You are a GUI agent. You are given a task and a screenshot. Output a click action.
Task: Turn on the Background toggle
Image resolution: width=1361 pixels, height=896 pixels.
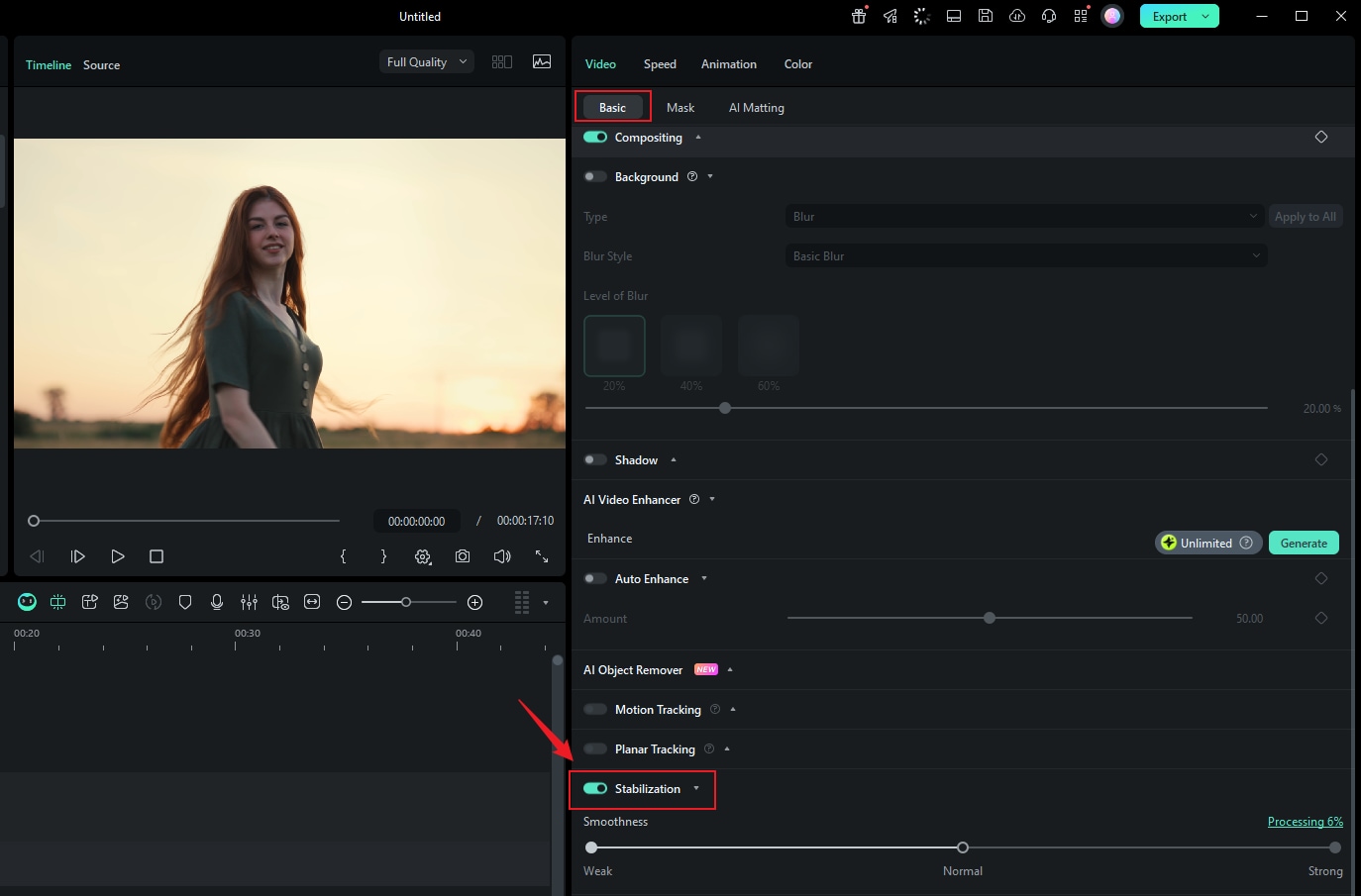(x=595, y=177)
